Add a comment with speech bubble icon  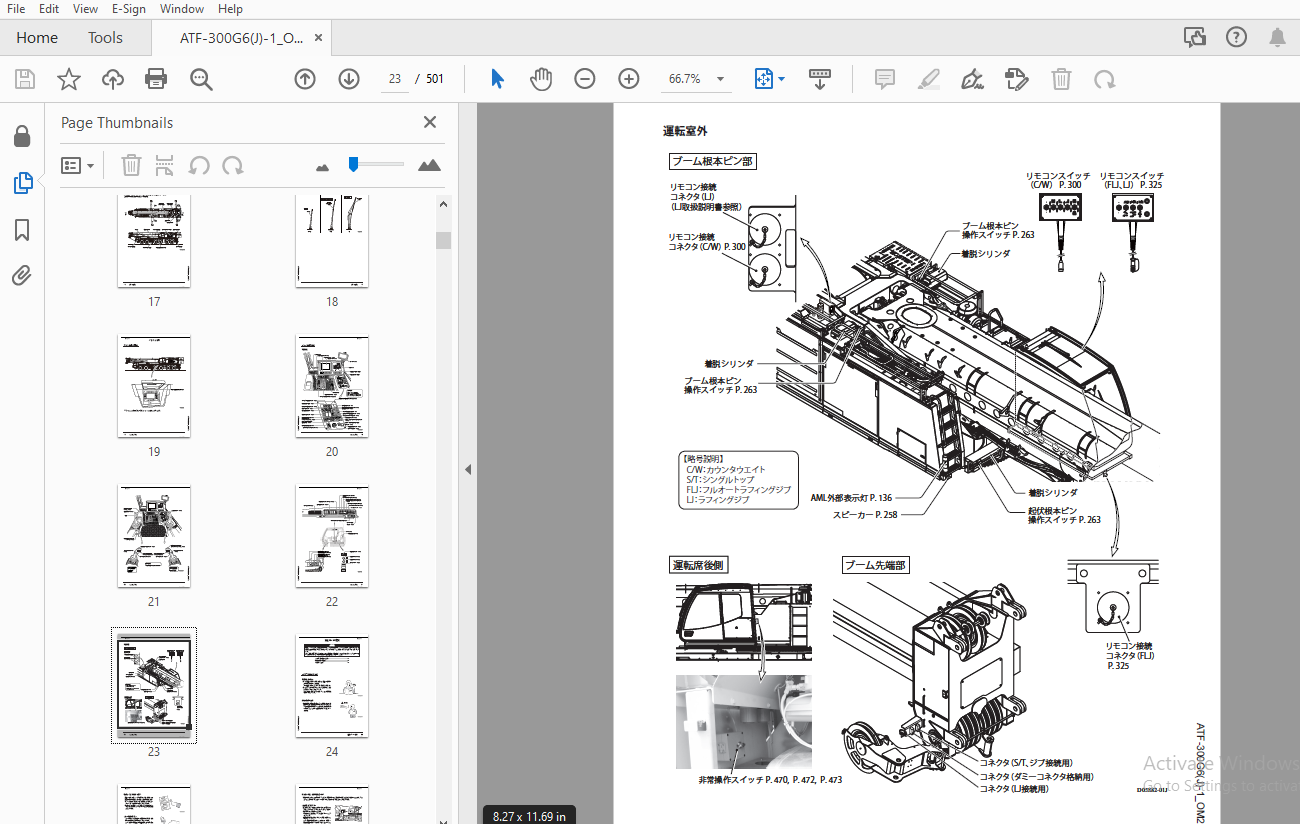pos(885,79)
